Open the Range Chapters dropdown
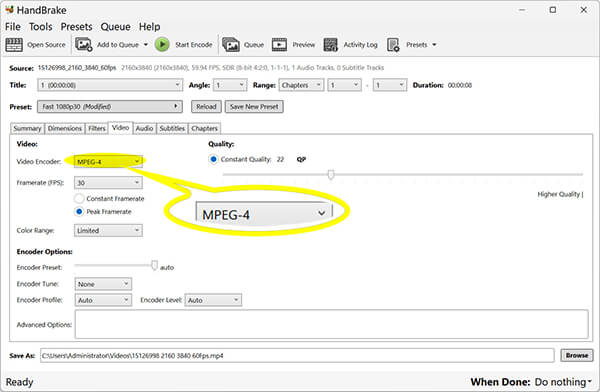 pos(301,85)
